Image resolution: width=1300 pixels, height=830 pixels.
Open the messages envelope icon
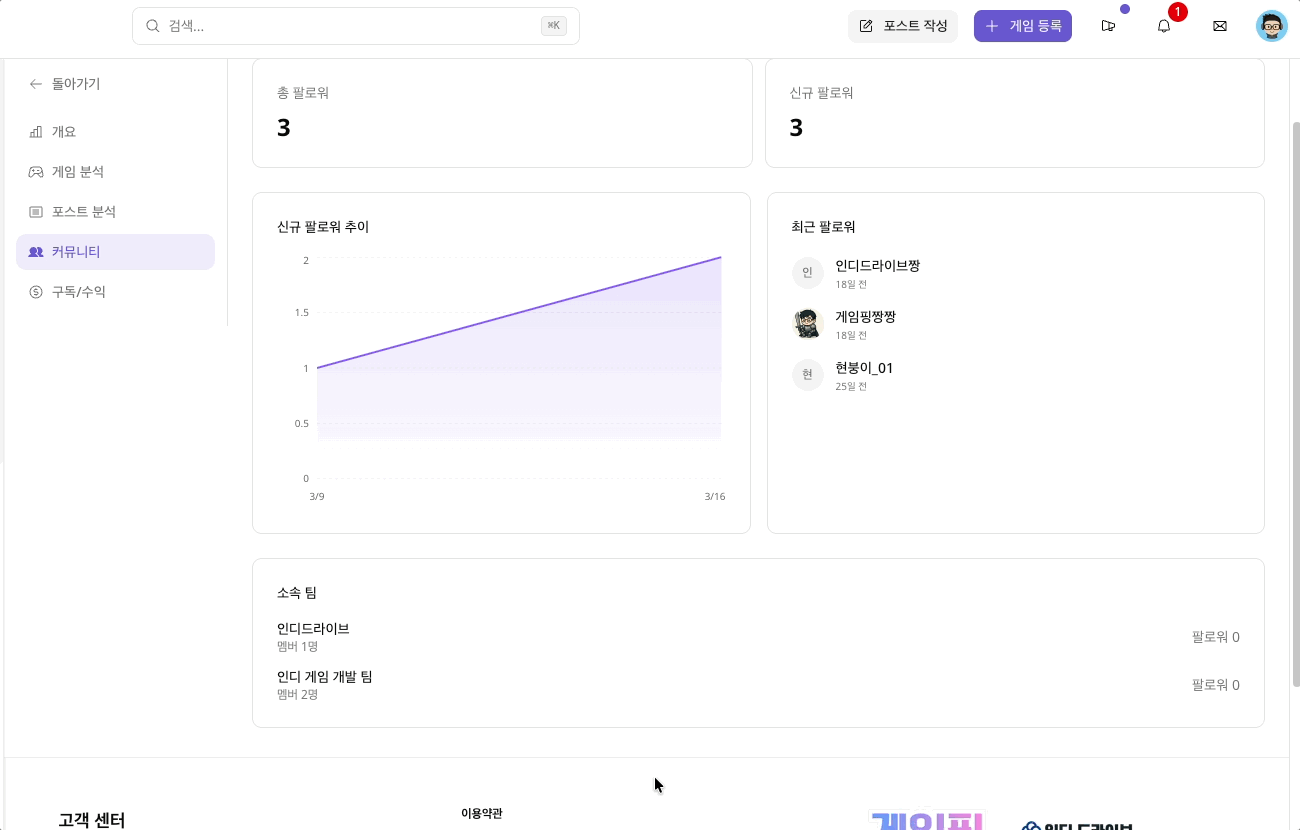click(1219, 26)
